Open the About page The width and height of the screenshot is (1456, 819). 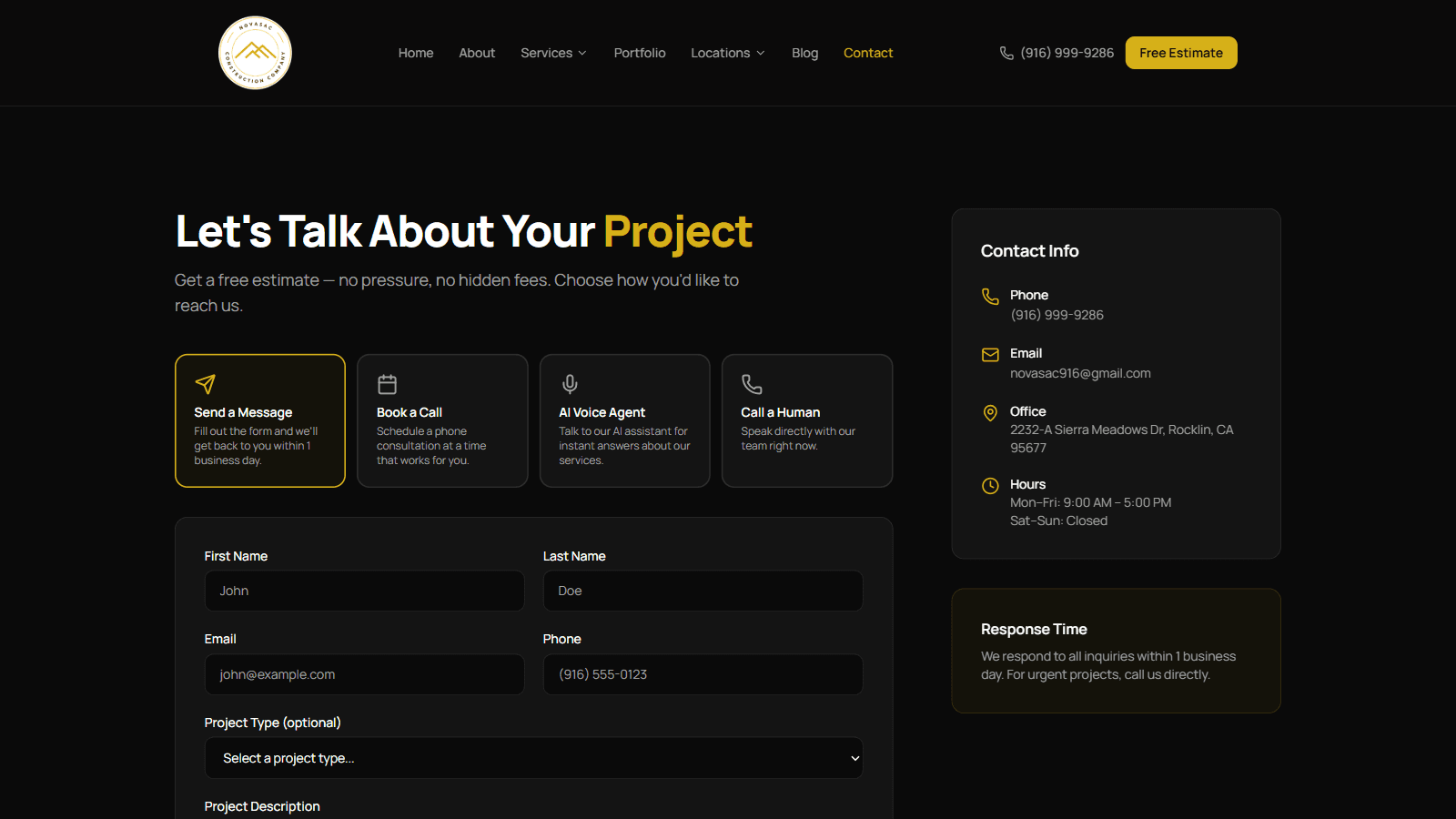coord(477,53)
